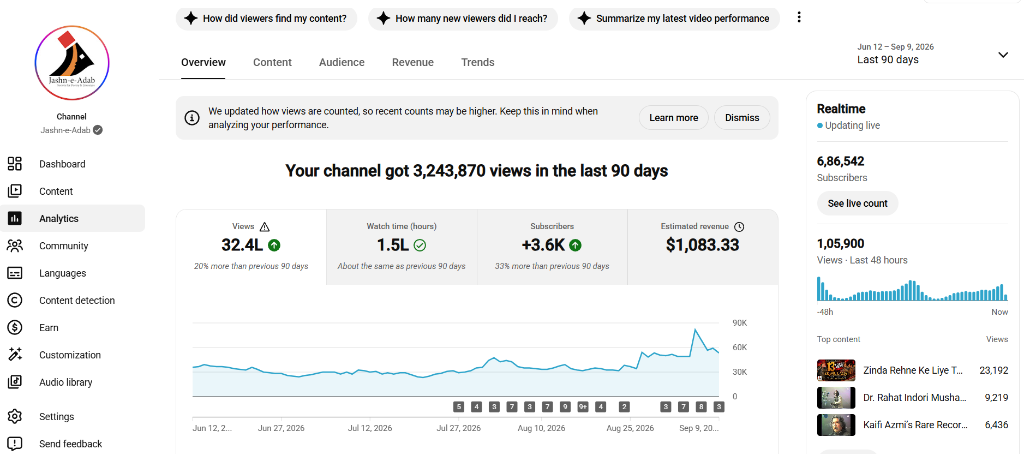Click the realtime 48-hour bar chart
This screenshot has width=1024, height=454.
point(912,287)
